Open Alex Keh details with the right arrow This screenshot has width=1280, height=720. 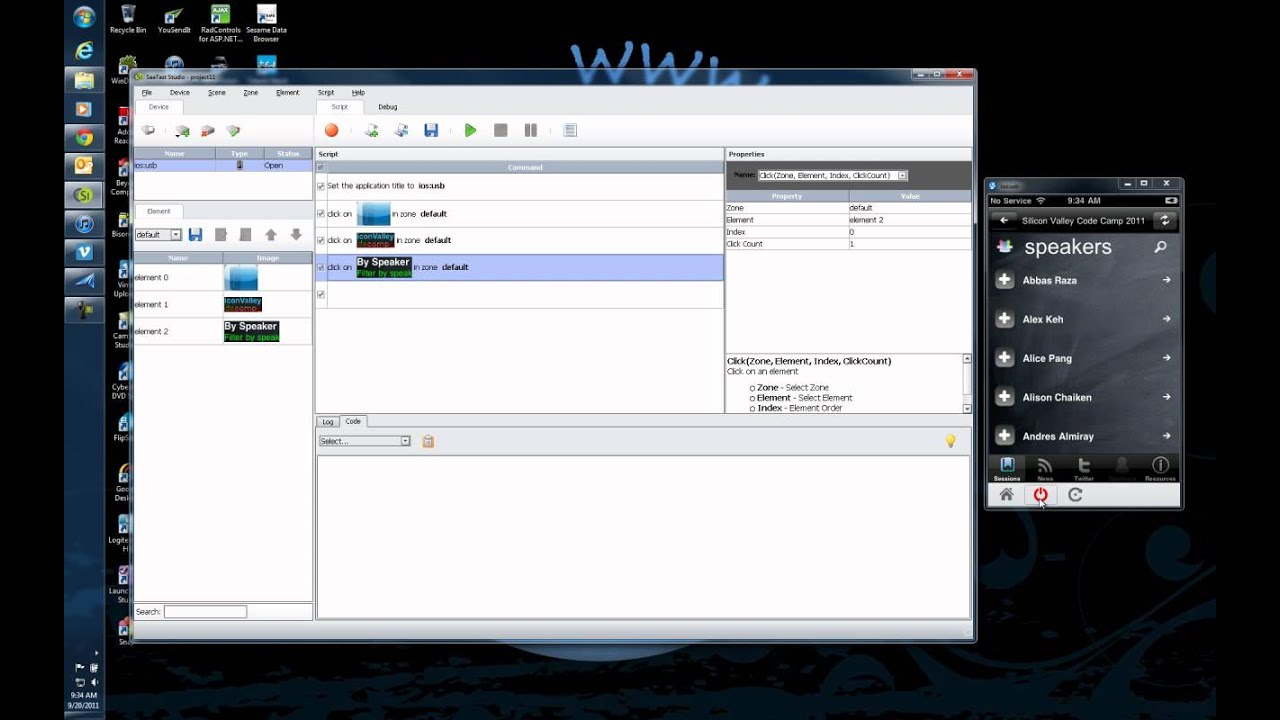tap(1166, 319)
